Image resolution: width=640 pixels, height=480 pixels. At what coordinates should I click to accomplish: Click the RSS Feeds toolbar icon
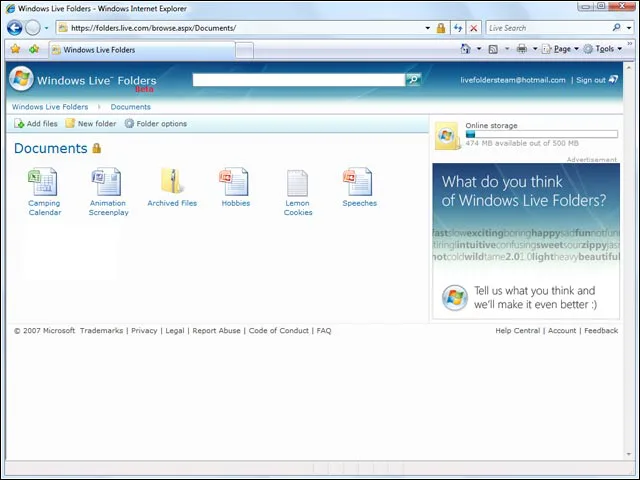pos(493,49)
